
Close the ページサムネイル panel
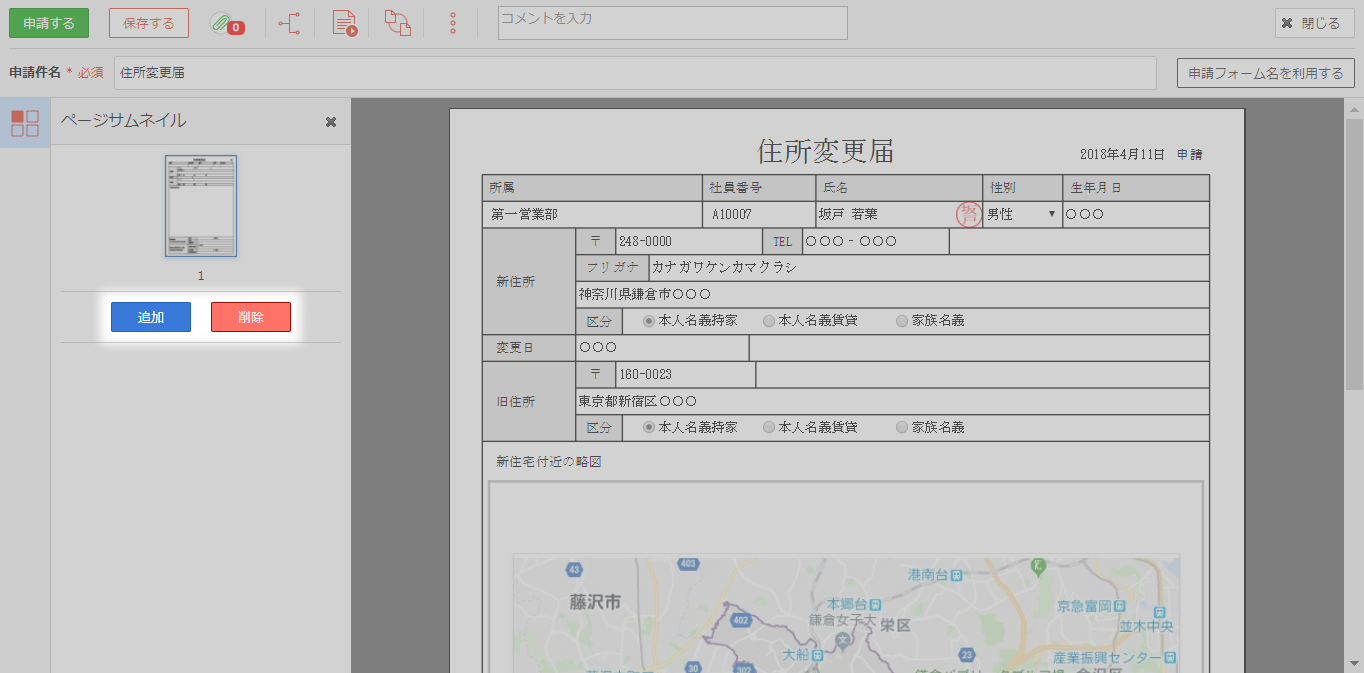pyautogui.click(x=331, y=122)
